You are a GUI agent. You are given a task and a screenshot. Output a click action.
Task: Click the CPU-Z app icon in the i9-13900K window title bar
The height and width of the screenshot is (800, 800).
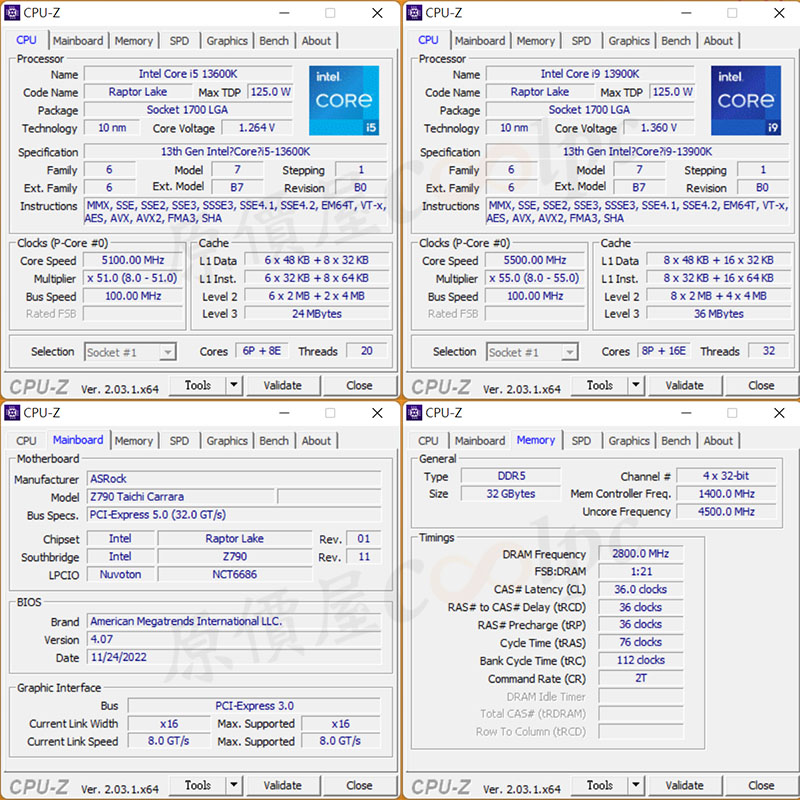tap(414, 13)
